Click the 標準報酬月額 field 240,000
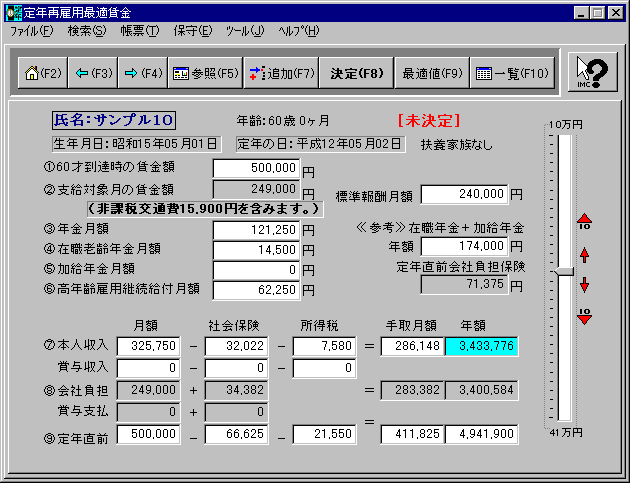Image resolution: width=630 pixels, height=483 pixels. (464, 194)
